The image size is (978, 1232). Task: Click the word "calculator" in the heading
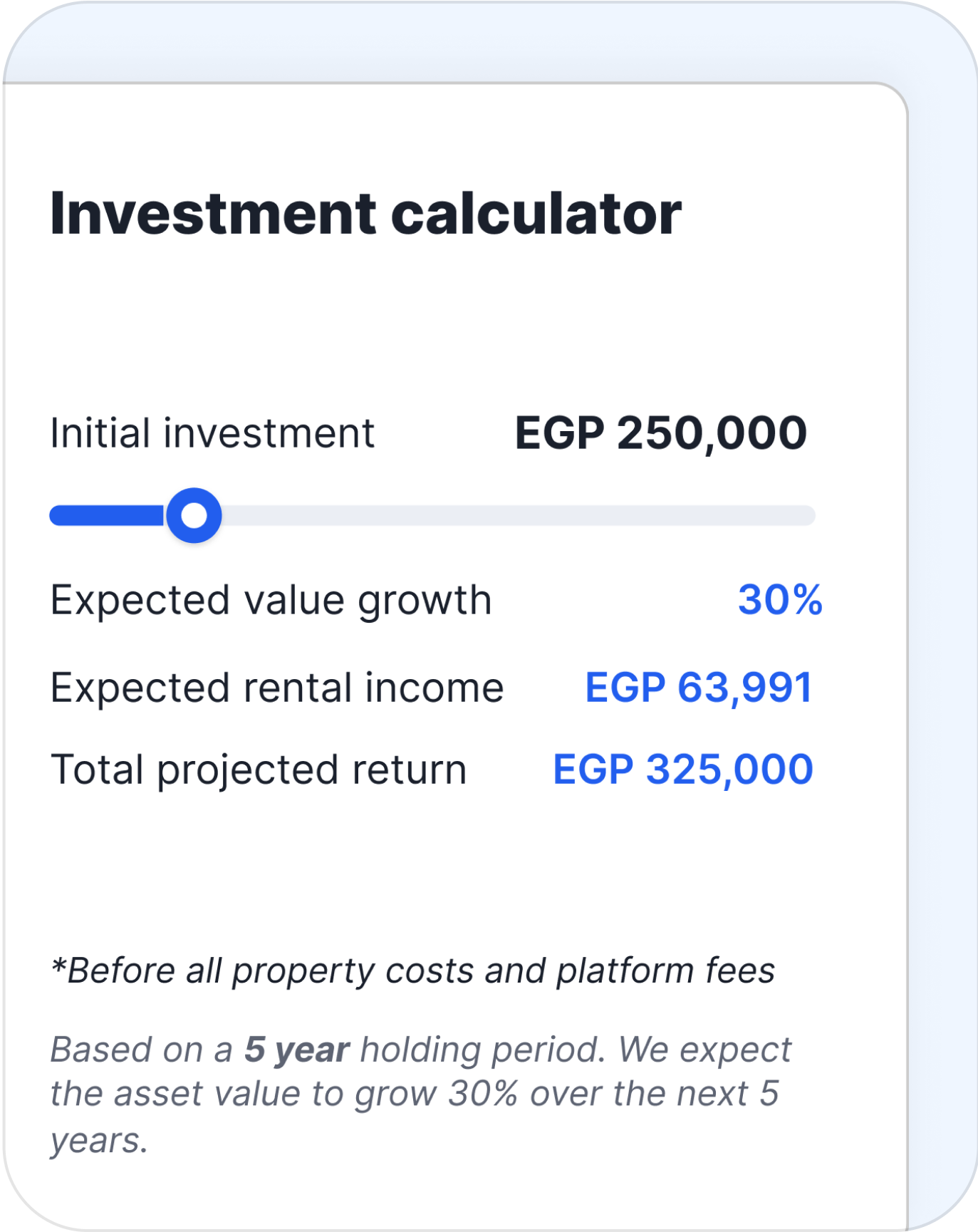(x=536, y=214)
